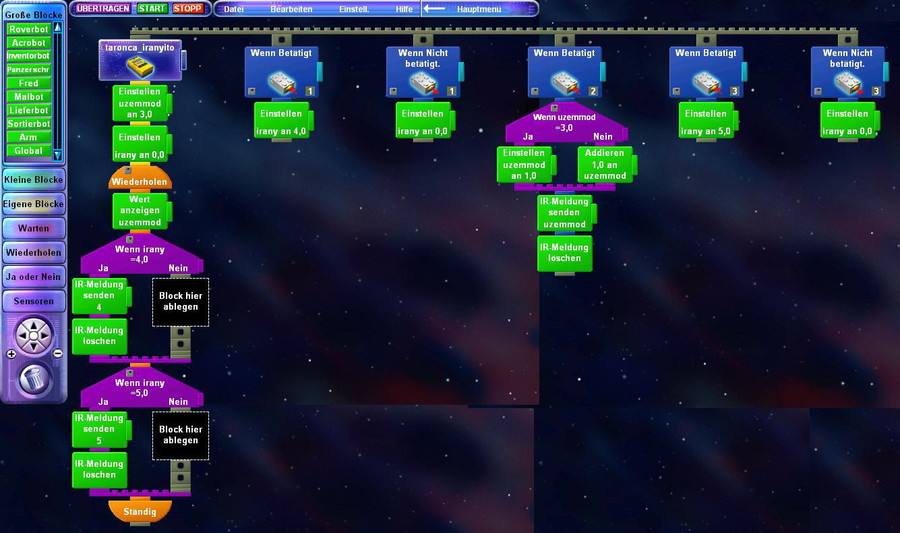Viewport: 900px width, 533px height.
Task: Expand the Ja oder Nein palette
Action: [33, 277]
